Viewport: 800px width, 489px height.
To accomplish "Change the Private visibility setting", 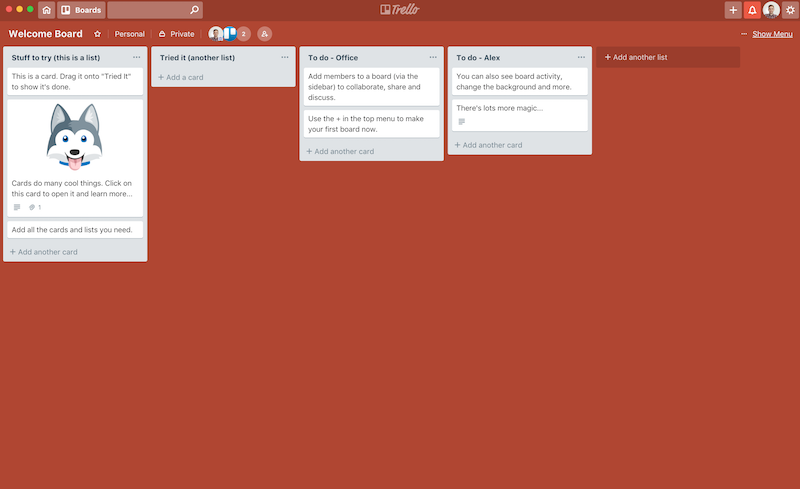I will click(x=177, y=34).
